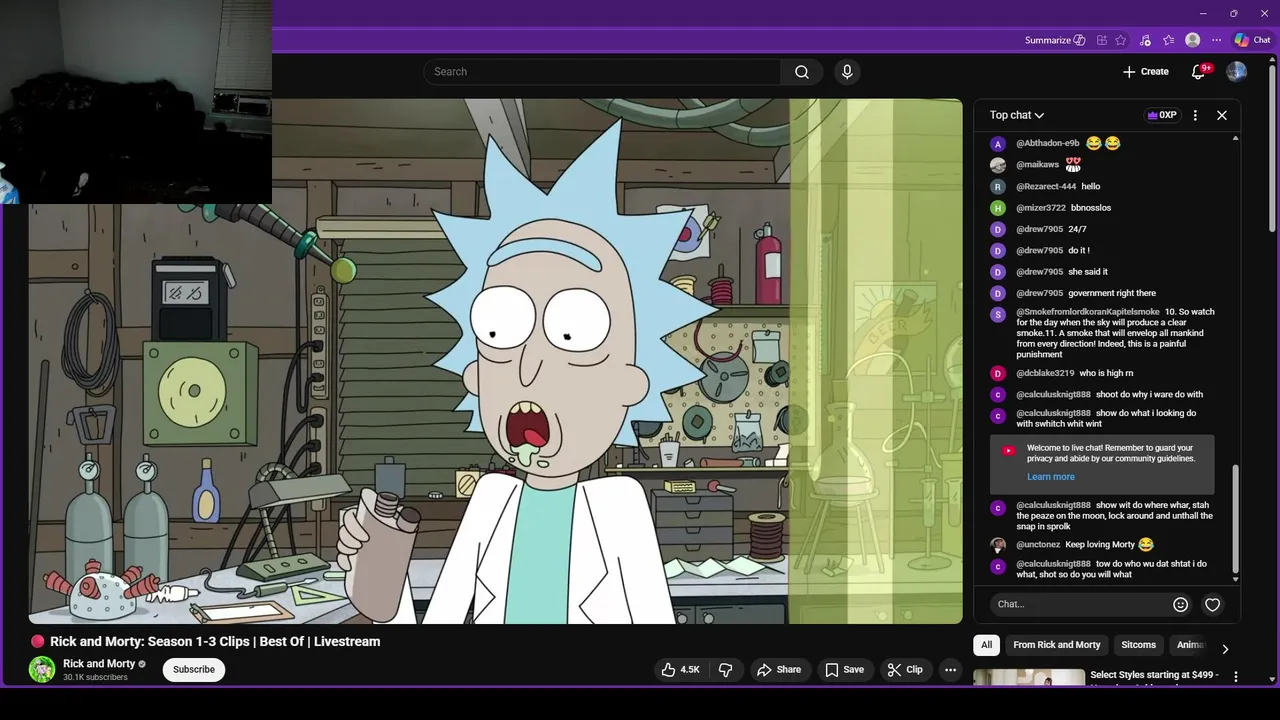Click the H avatar of @mizer3722

click(997, 208)
